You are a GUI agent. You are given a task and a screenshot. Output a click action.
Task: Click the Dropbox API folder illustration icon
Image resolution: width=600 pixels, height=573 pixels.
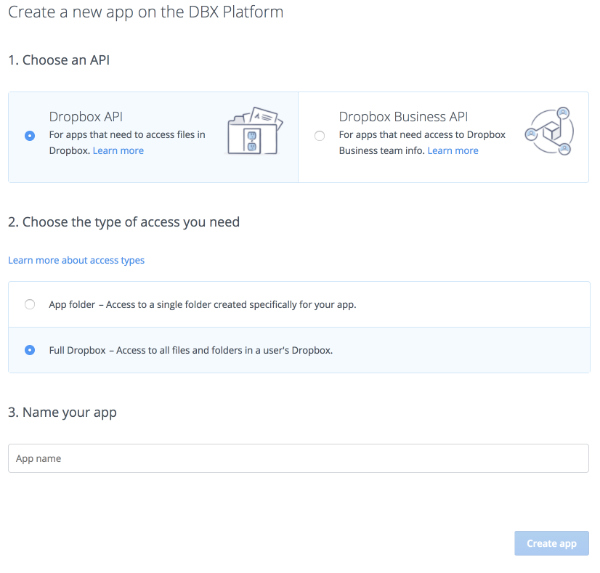[255, 131]
